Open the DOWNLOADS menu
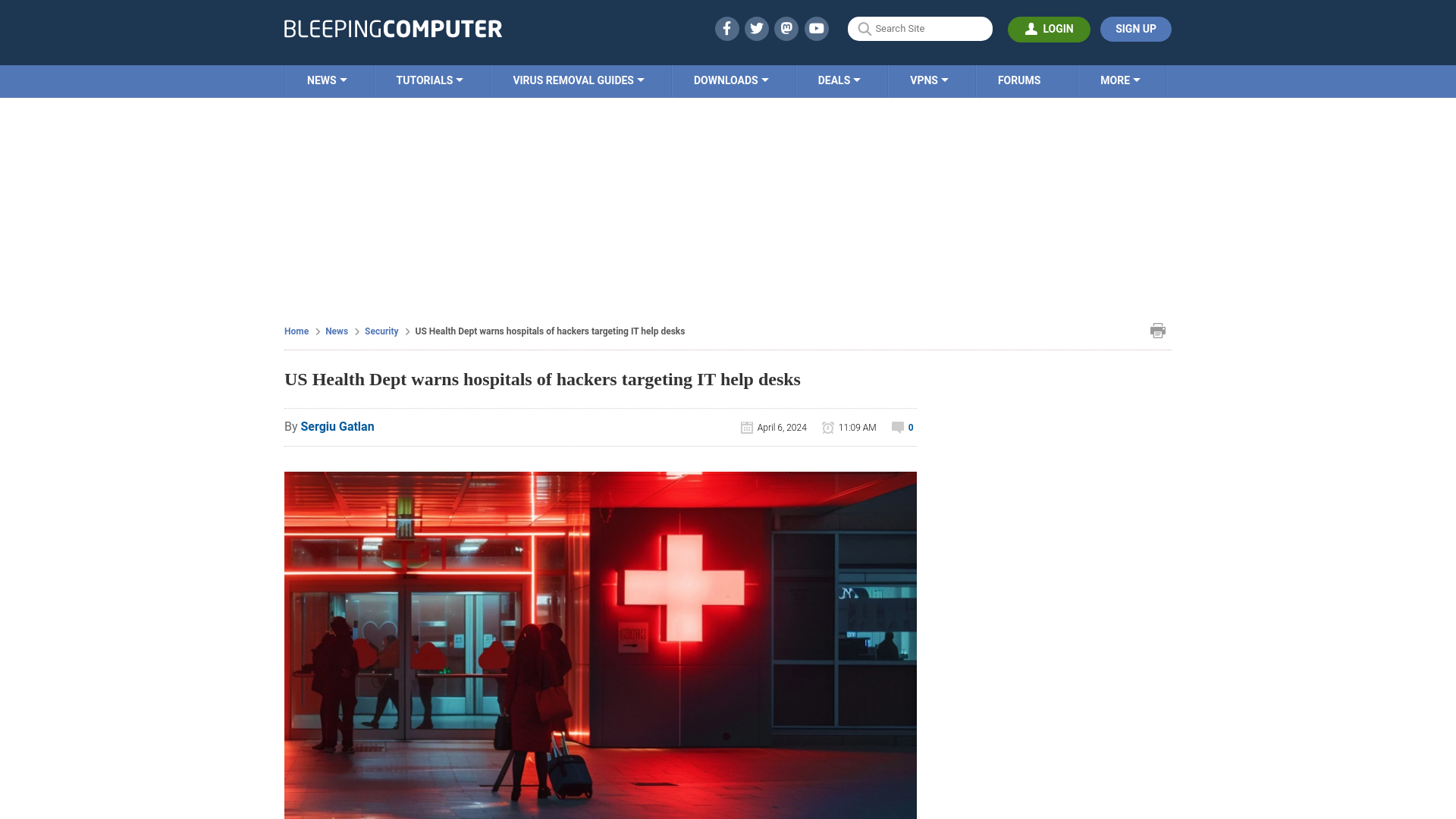 pos(731,80)
